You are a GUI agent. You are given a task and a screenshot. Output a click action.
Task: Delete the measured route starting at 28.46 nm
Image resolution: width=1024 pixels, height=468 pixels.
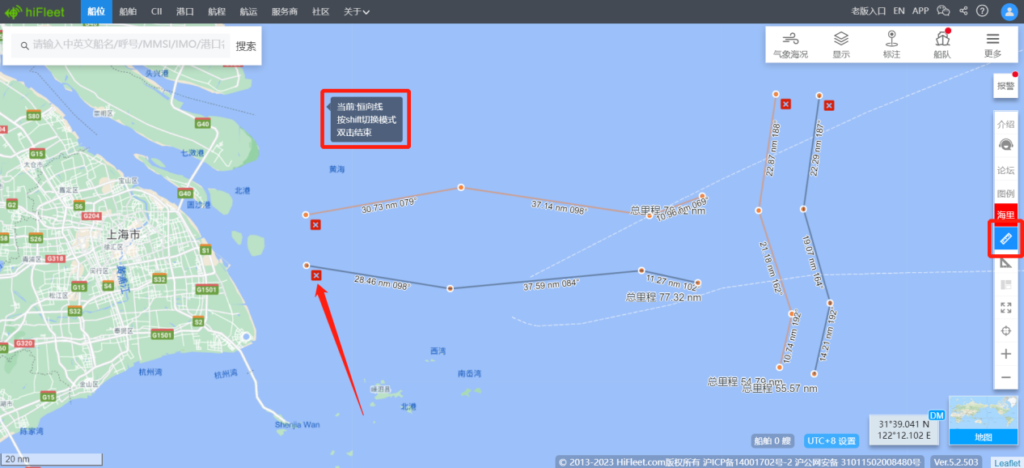[316, 275]
